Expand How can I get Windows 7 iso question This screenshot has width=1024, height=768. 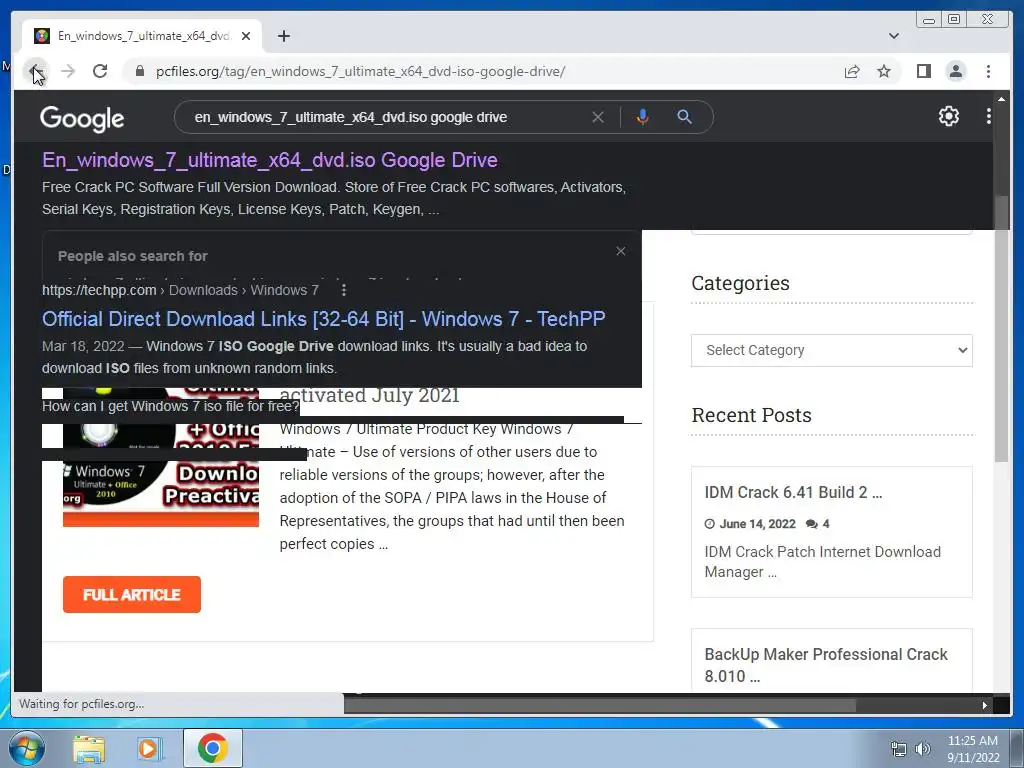coord(170,406)
